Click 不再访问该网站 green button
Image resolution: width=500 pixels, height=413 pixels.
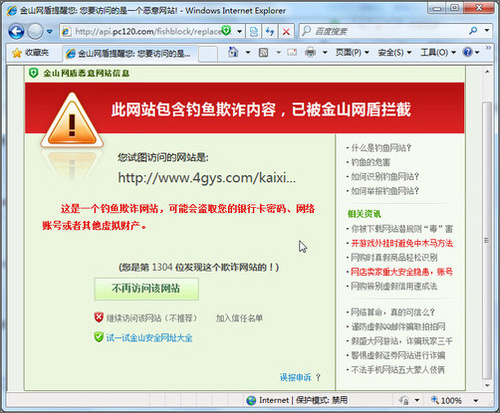[x=146, y=289]
